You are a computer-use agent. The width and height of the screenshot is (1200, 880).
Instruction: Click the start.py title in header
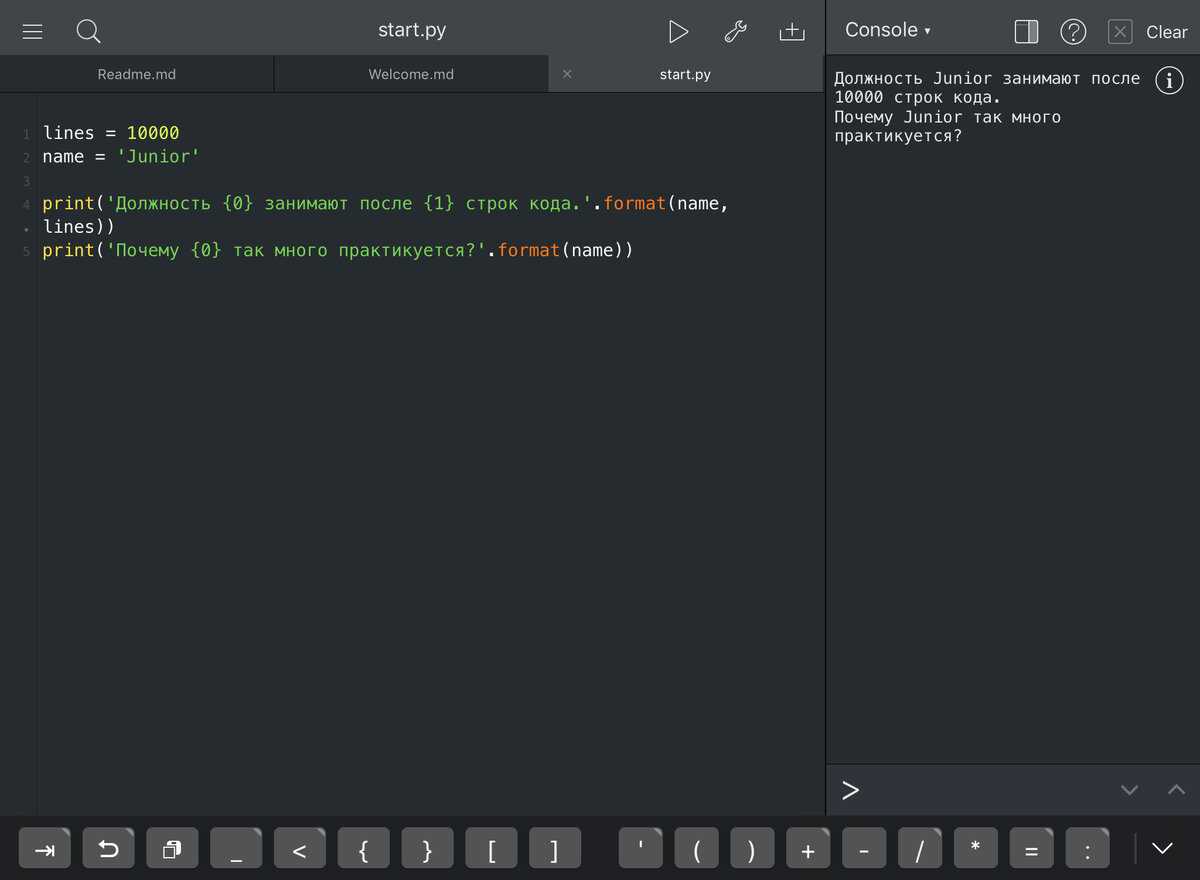tap(412, 30)
